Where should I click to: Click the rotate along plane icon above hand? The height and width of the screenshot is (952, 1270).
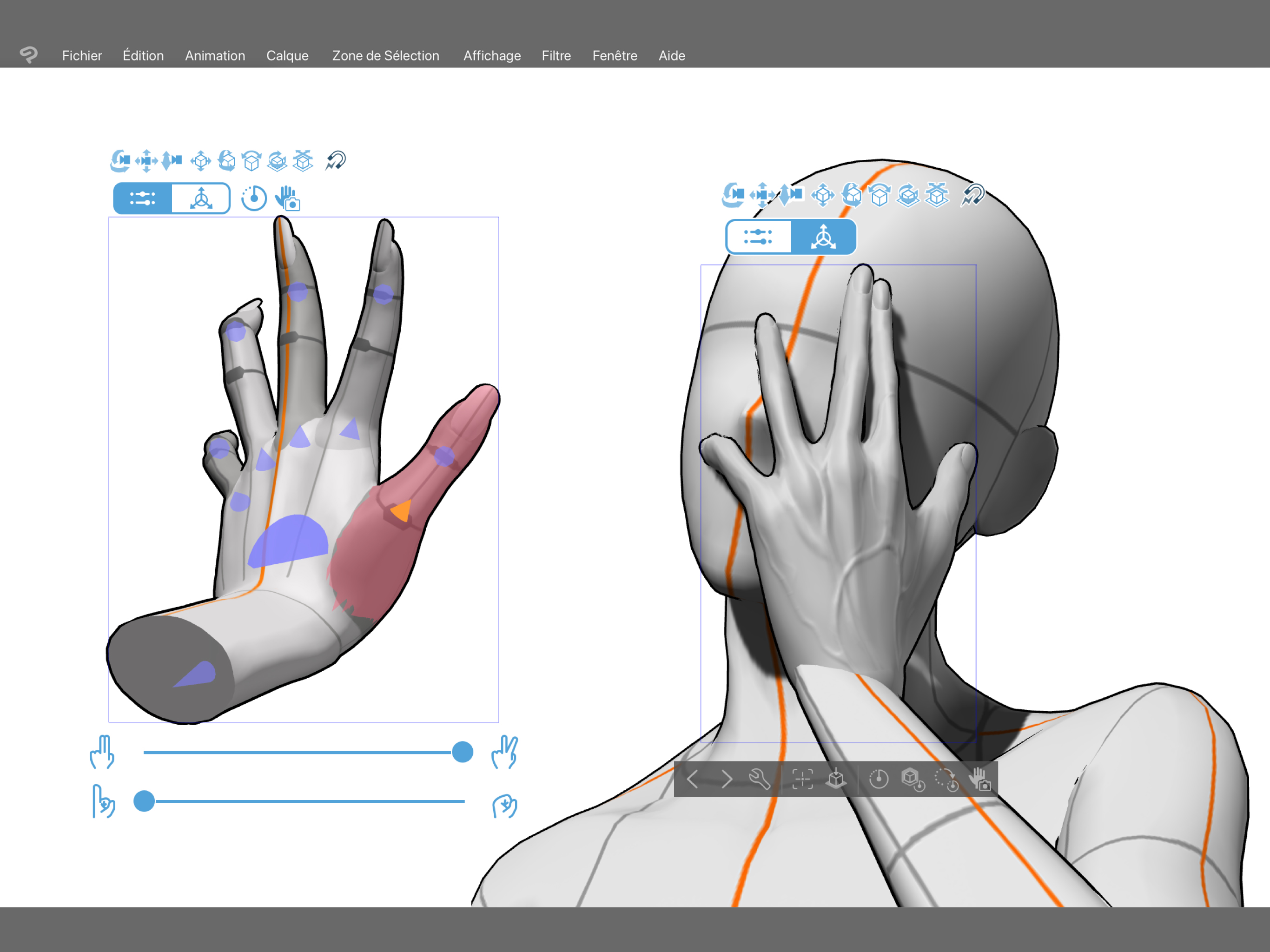(x=278, y=161)
